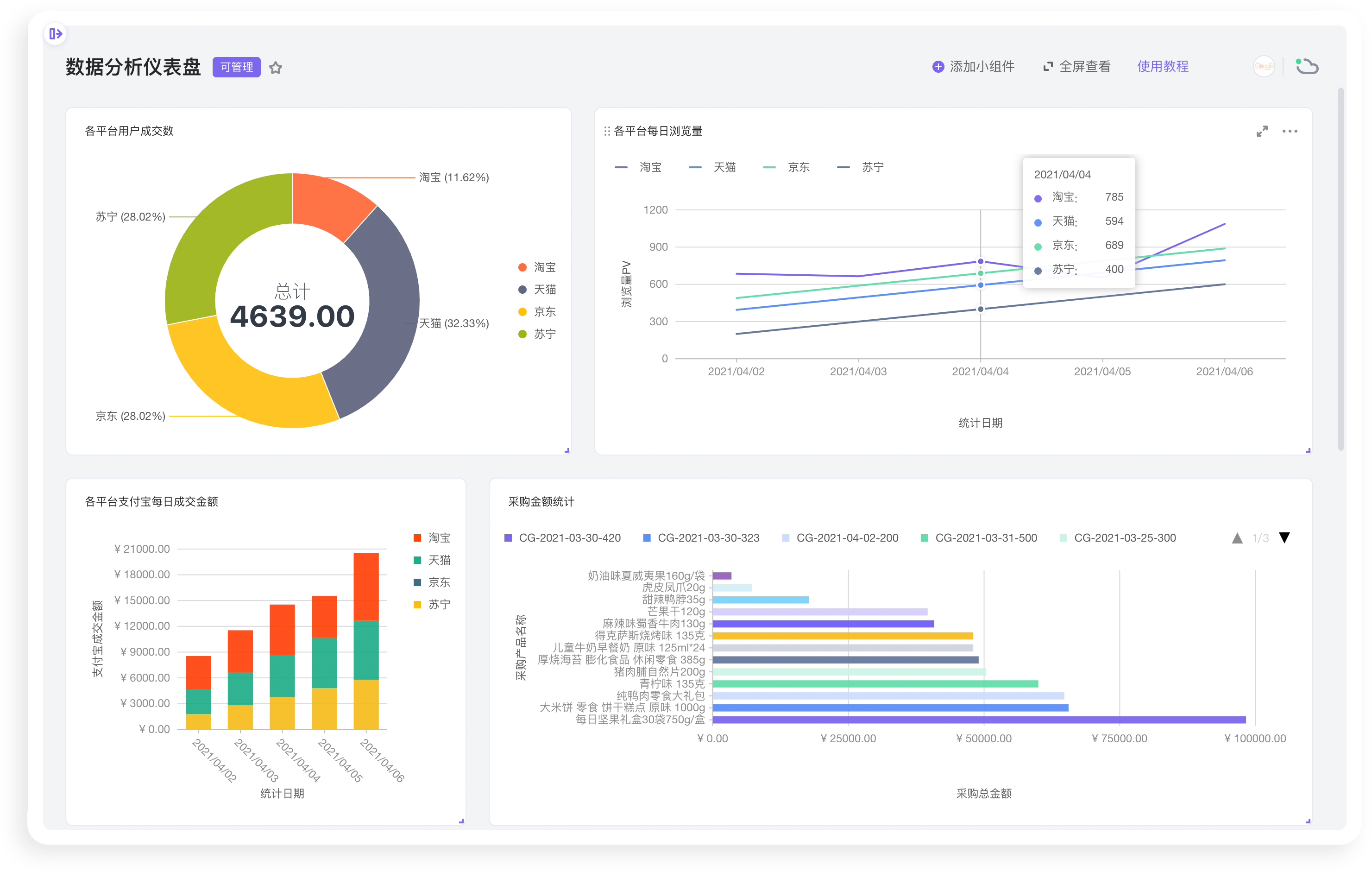Screen dimensions: 1372x872
Task: Go to next legend page in 采购金额统计
Action: [1284, 537]
